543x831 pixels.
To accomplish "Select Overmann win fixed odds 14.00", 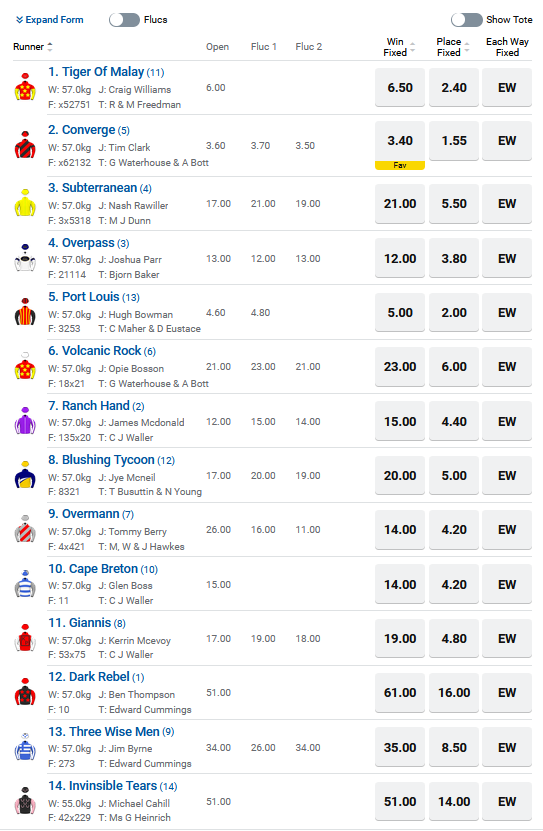I will 400,529.
